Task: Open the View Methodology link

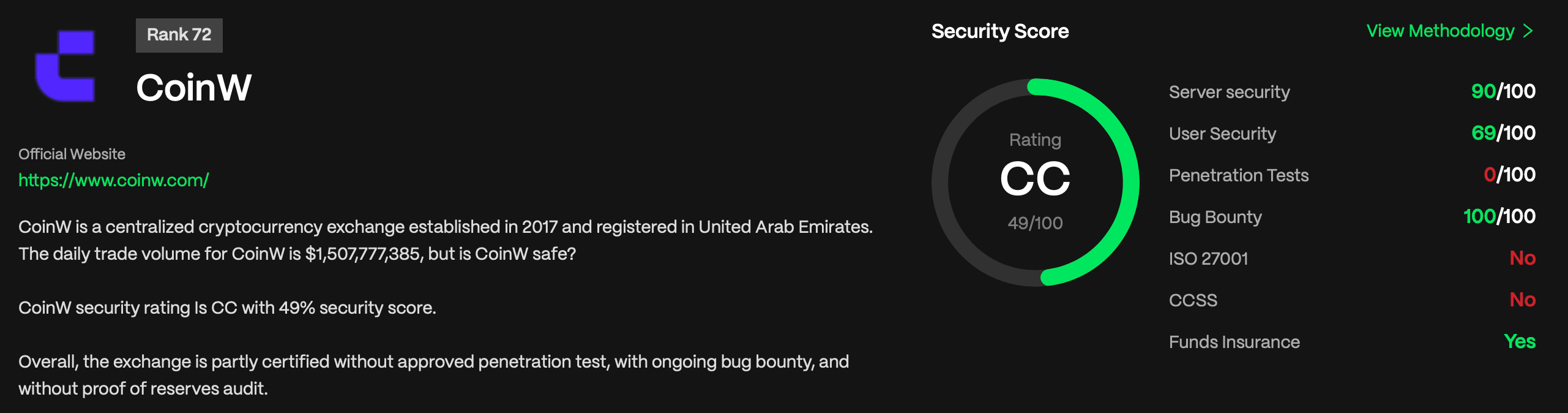Action: [x=1440, y=31]
